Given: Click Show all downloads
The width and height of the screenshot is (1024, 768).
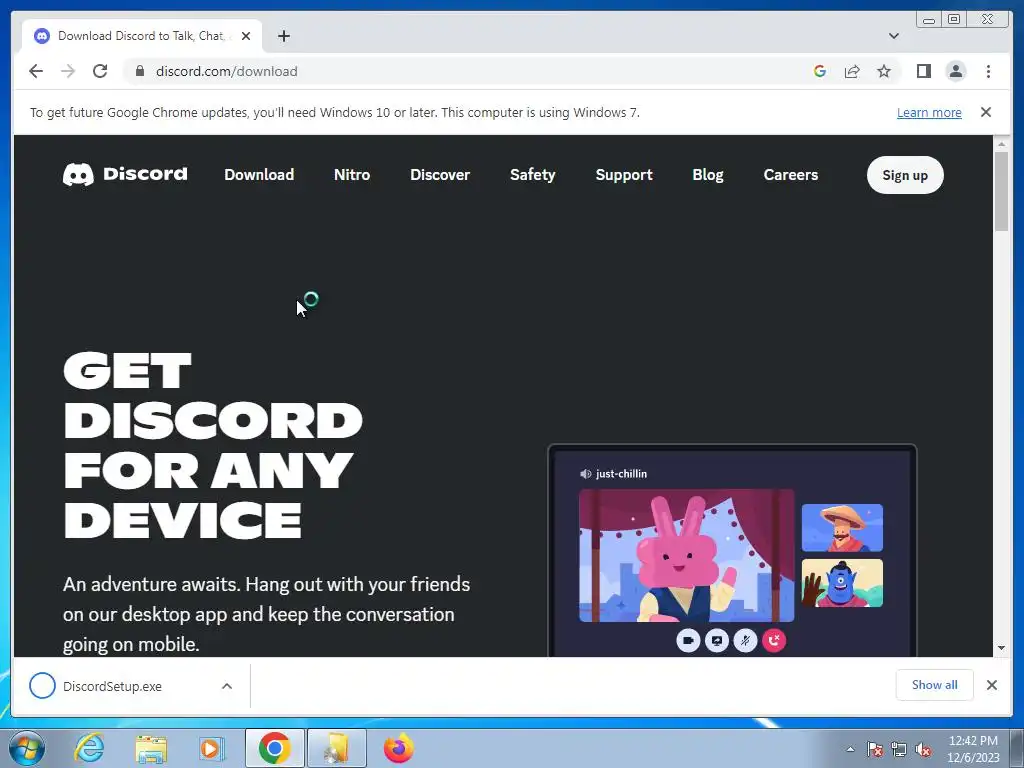Looking at the screenshot, I should 935,685.
